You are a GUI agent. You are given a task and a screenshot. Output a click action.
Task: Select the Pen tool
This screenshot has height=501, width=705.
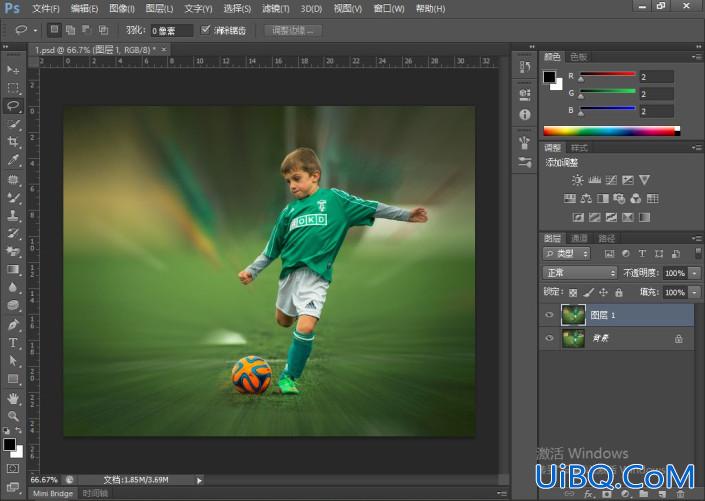(x=13, y=325)
